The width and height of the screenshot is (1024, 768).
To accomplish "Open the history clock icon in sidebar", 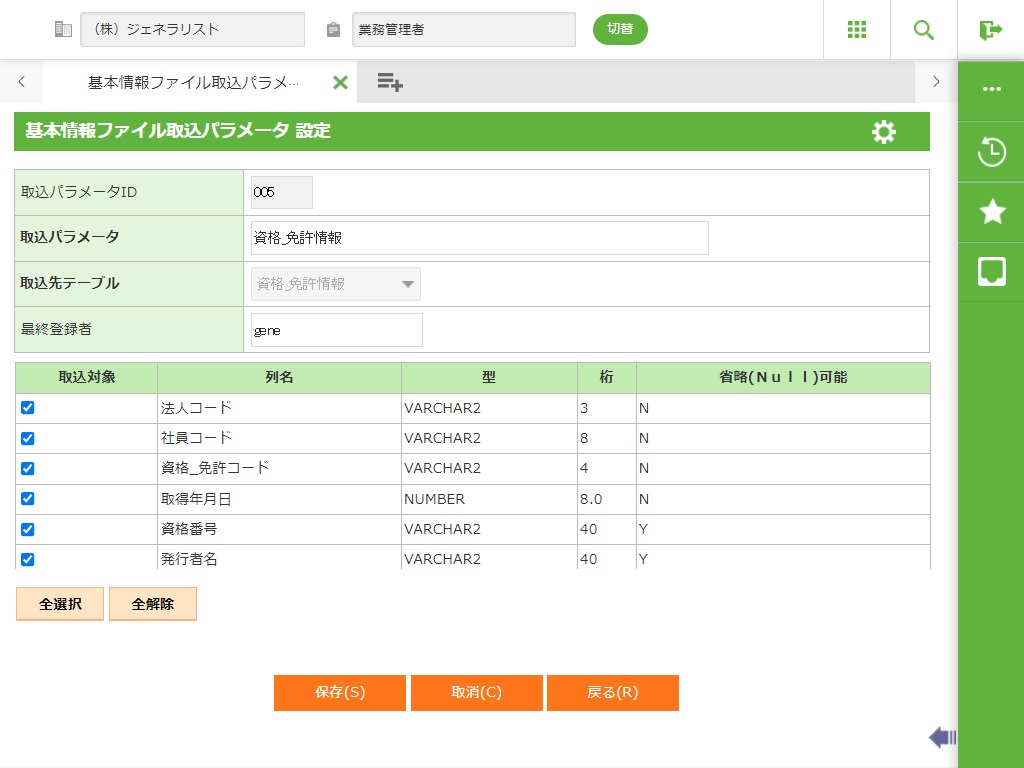I will [991, 152].
